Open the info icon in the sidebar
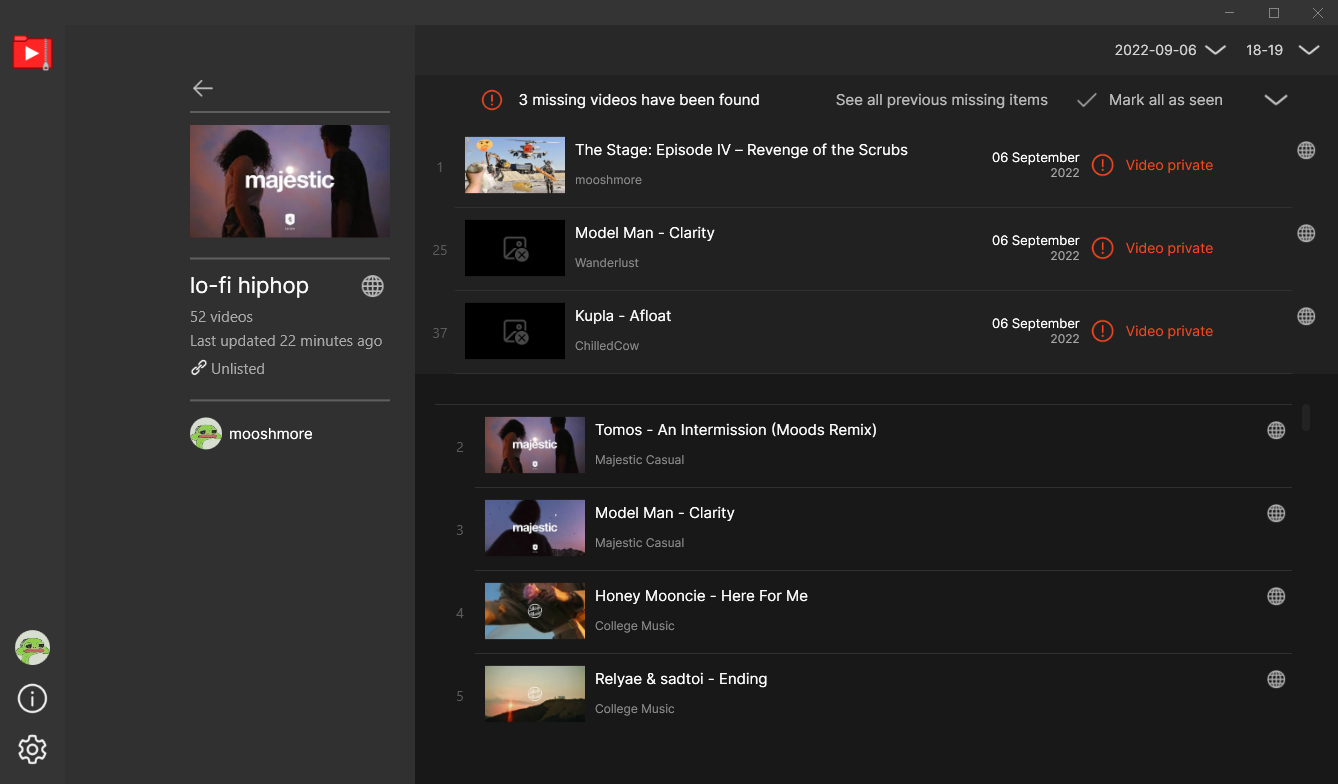Screen dimensions: 1338x784 click(x=32, y=698)
